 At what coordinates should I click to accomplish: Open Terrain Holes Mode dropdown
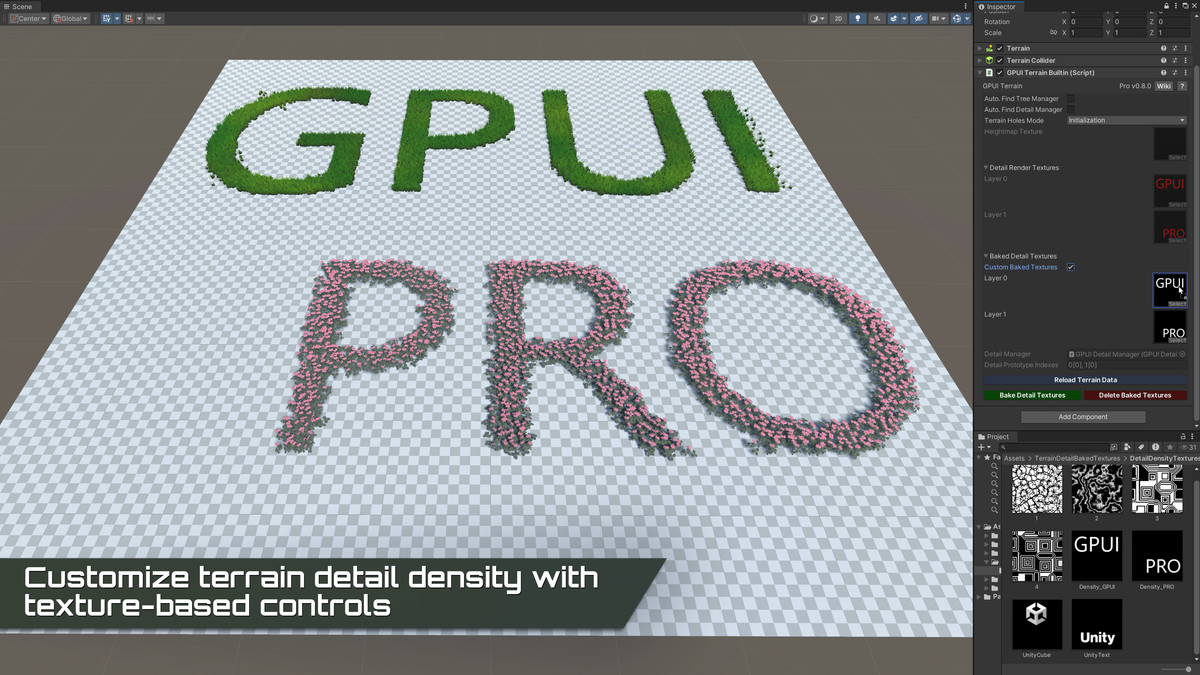click(1126, 120)
